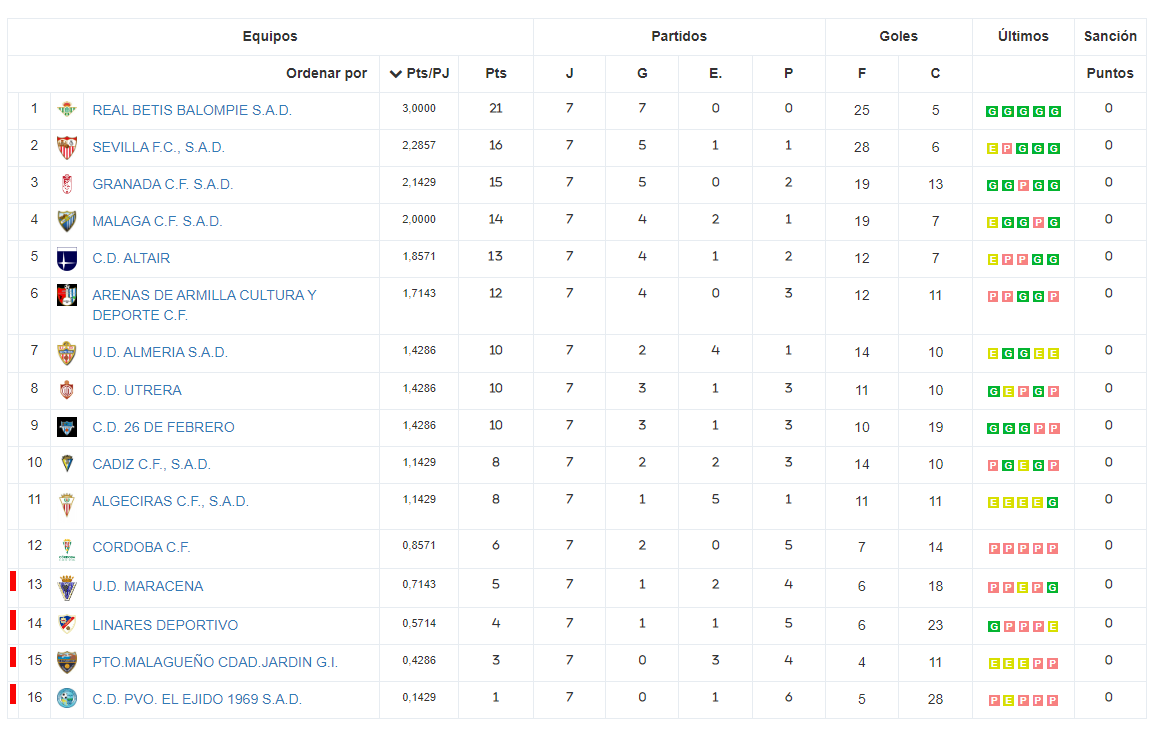Open U.D. ALMERIA S.A.D. team link
This screenshot has width=1160, height=729.
tap(160, 352)
